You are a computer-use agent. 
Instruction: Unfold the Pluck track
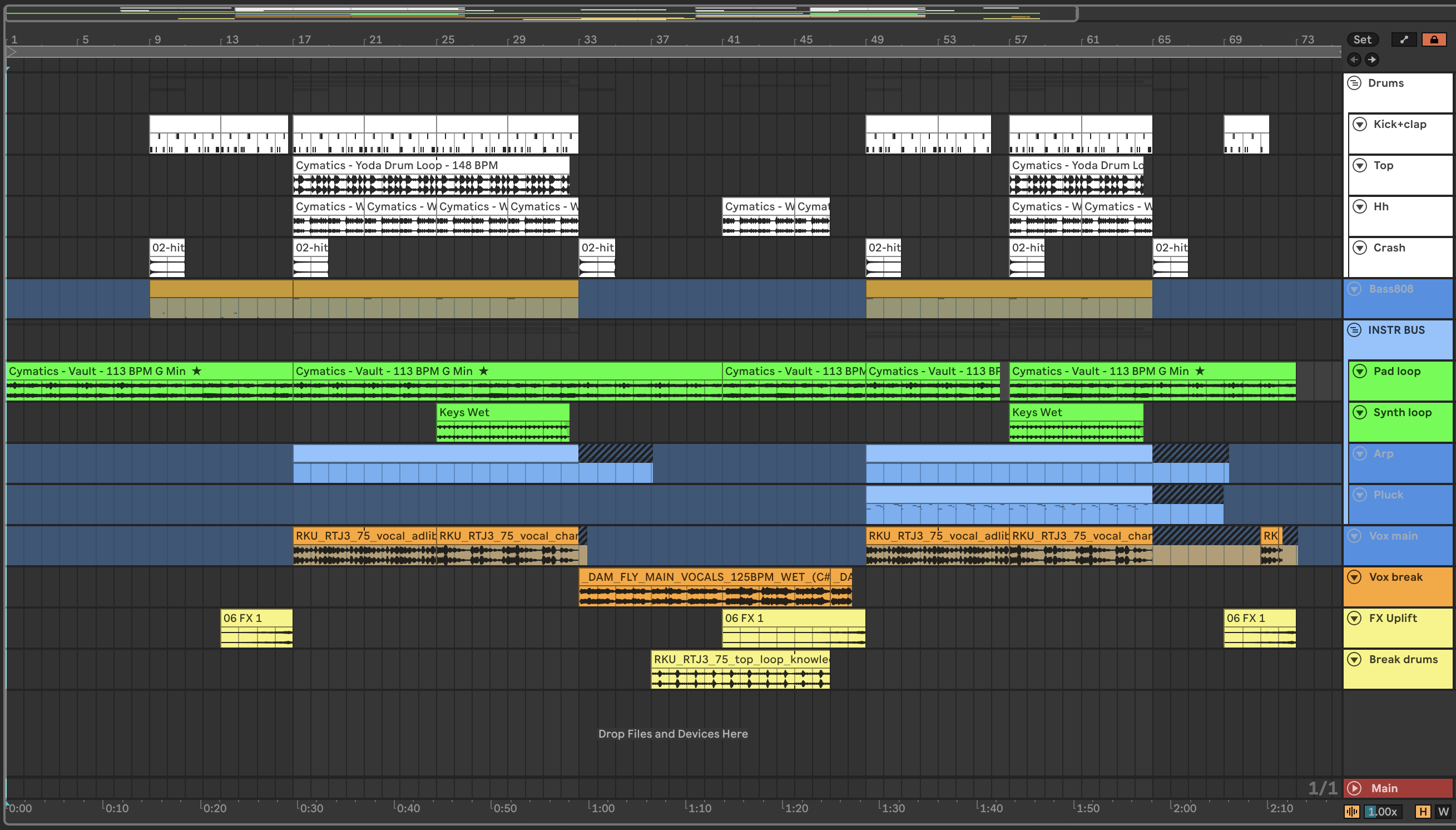(1360, 495)
